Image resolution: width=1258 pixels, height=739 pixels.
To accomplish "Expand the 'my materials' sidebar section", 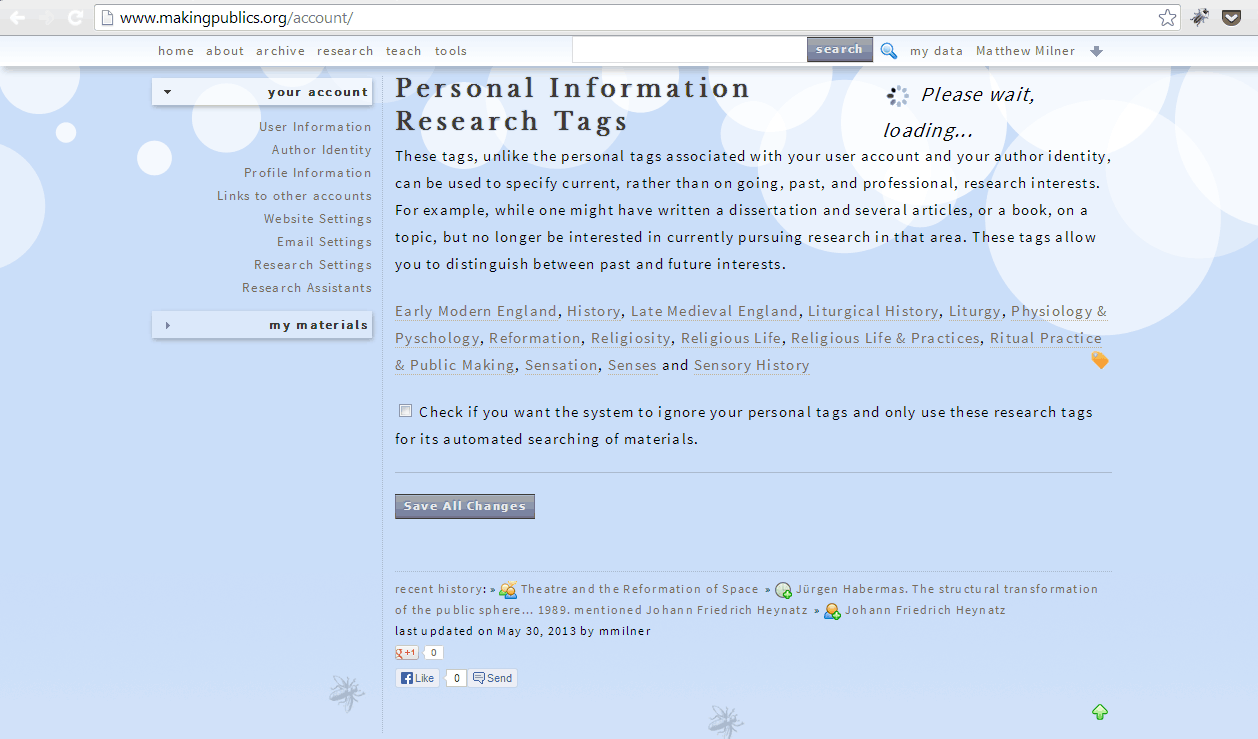I will 262,325.
